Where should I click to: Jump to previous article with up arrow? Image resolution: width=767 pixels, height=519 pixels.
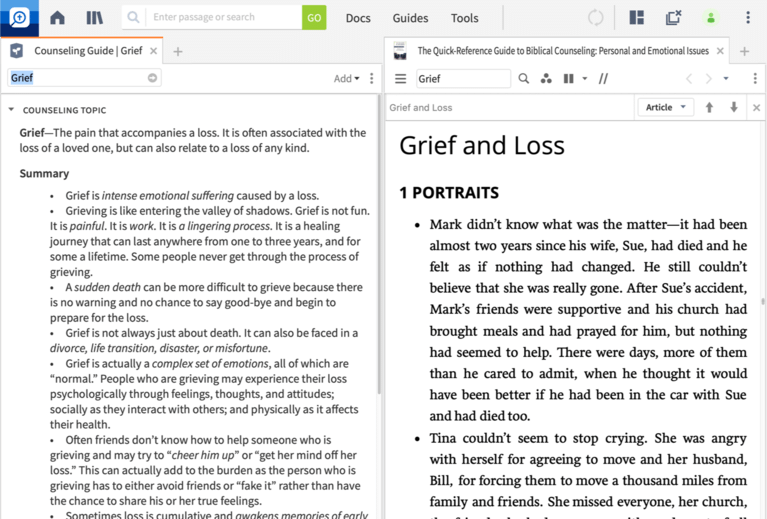coord(709,107)
